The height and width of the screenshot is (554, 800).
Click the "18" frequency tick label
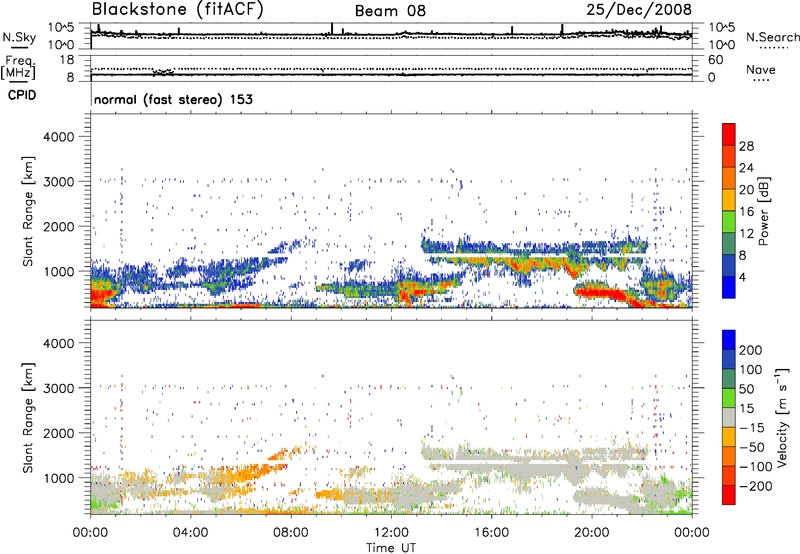67,60
